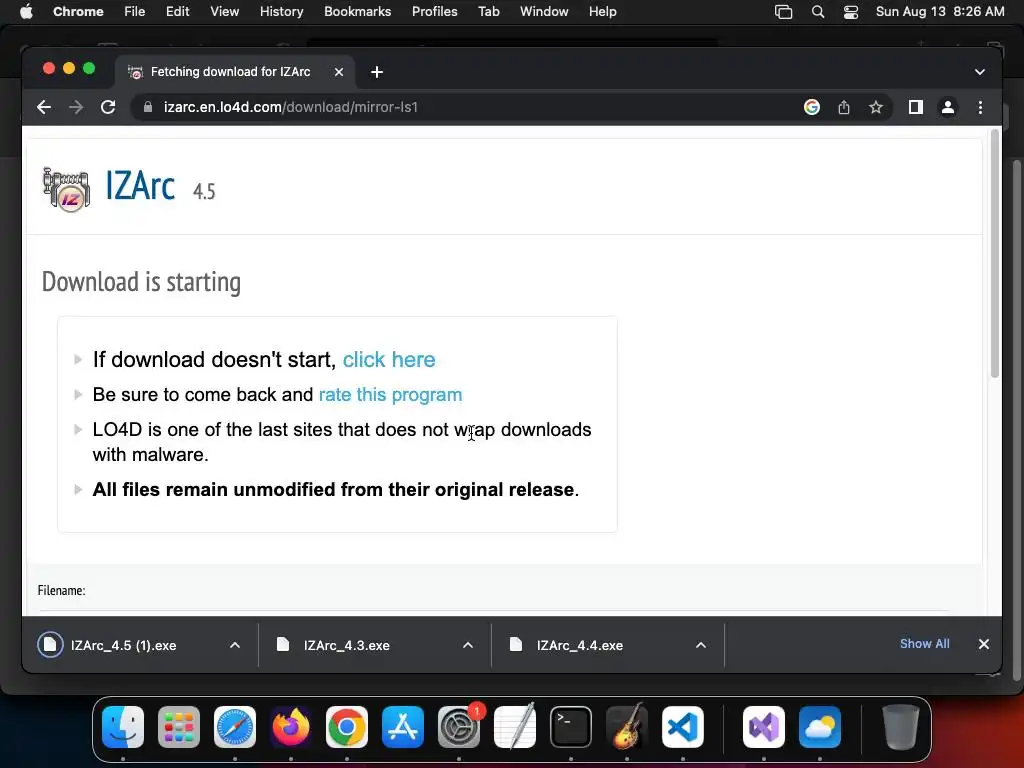Viewport: 1024px width, 768px height.
Task: Click the page vertical scrollbar
Action: click(x=995, y=253)
